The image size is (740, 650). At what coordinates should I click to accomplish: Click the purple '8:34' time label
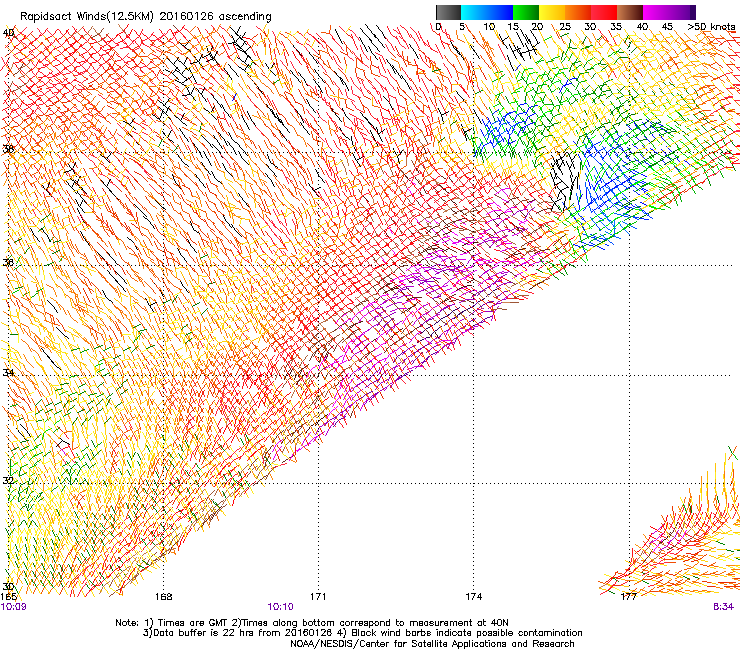tap(723, 607)
